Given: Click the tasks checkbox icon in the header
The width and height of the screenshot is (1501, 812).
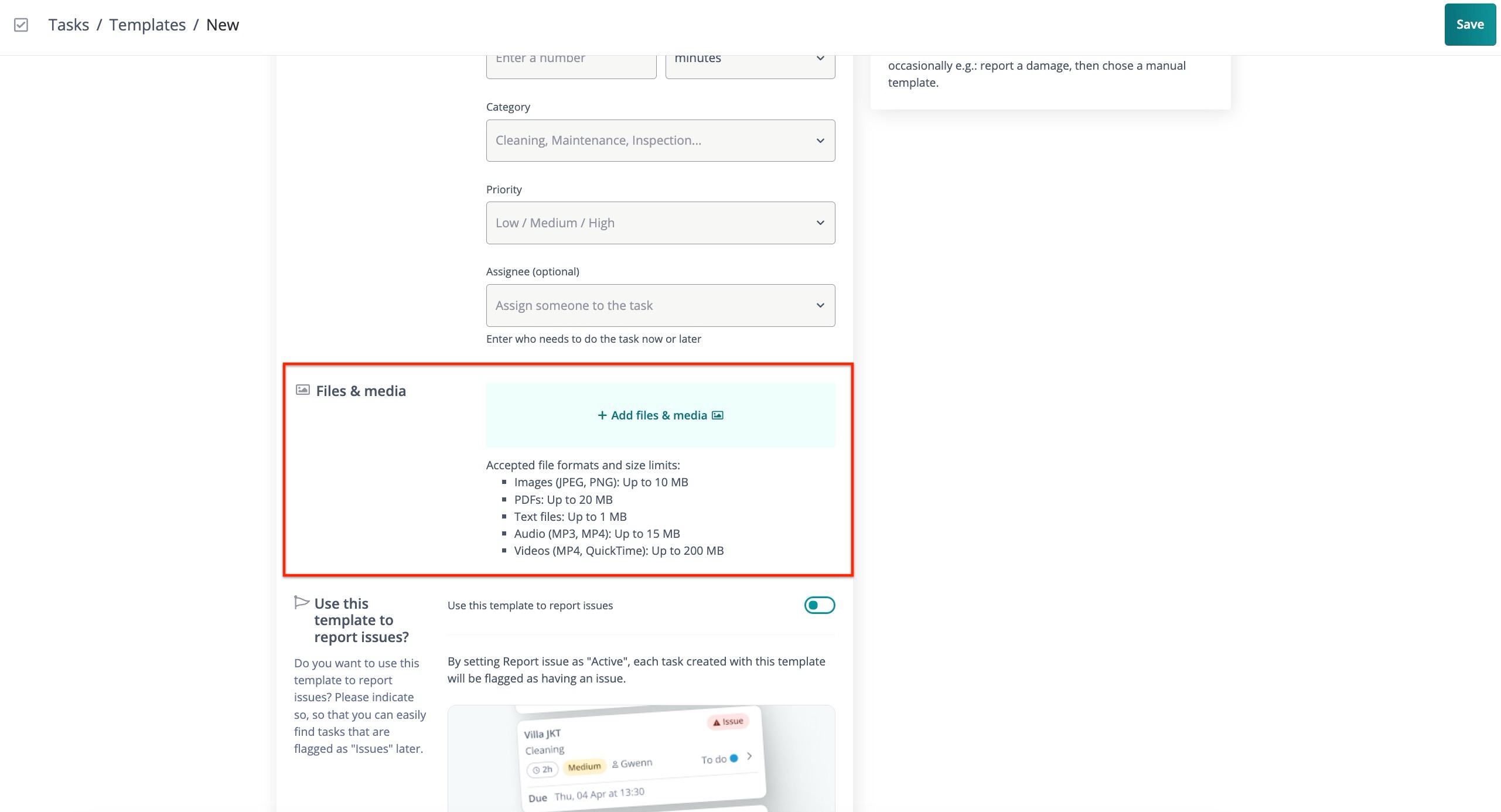Looking at the screenshot, I should (x=21, y=25).
